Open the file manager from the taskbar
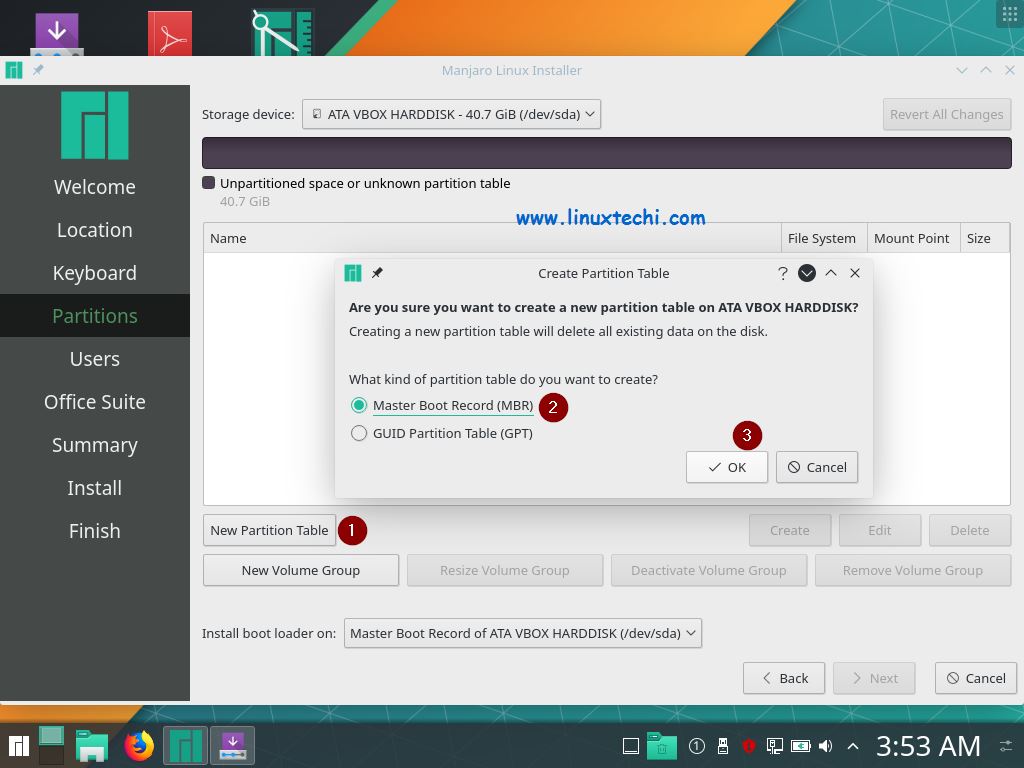1024x768 pixels. pyautogui.click(x=91, y=745)
